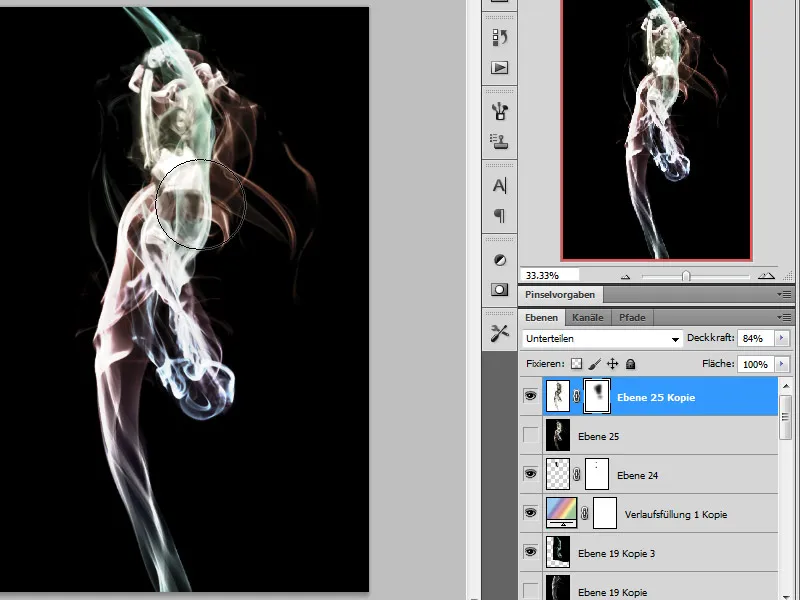Screen dimensions: 800x600
Task: Lock transparent pixels via Fixieren icon
Action: (575, 364)
